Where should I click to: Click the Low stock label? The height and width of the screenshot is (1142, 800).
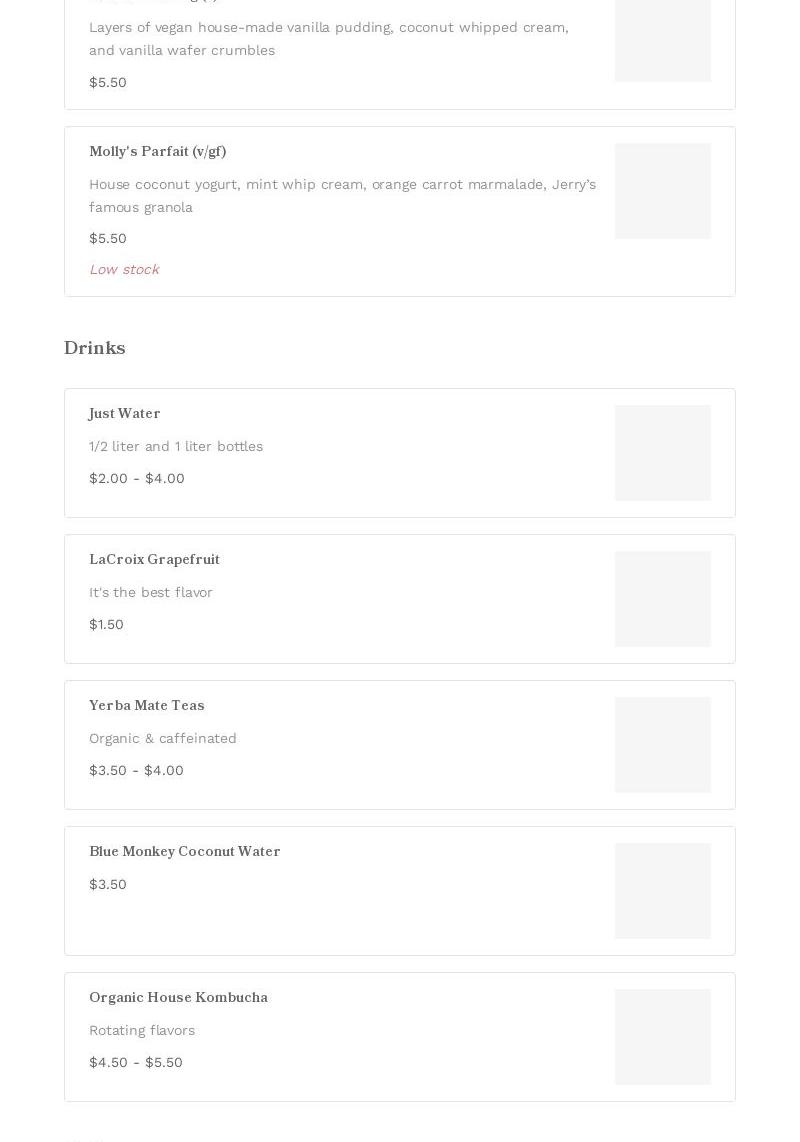point(124,269)
